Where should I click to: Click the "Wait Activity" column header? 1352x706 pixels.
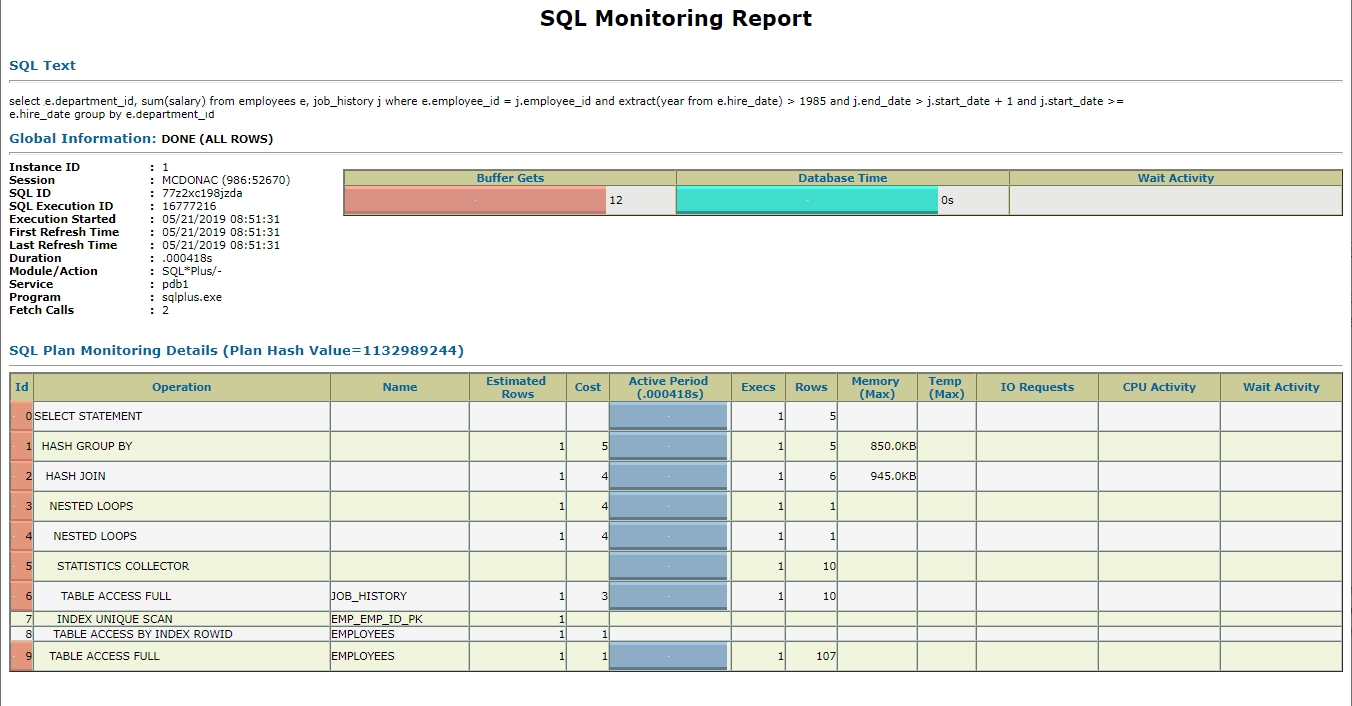pyautogui.click(x=1282, y=387)
